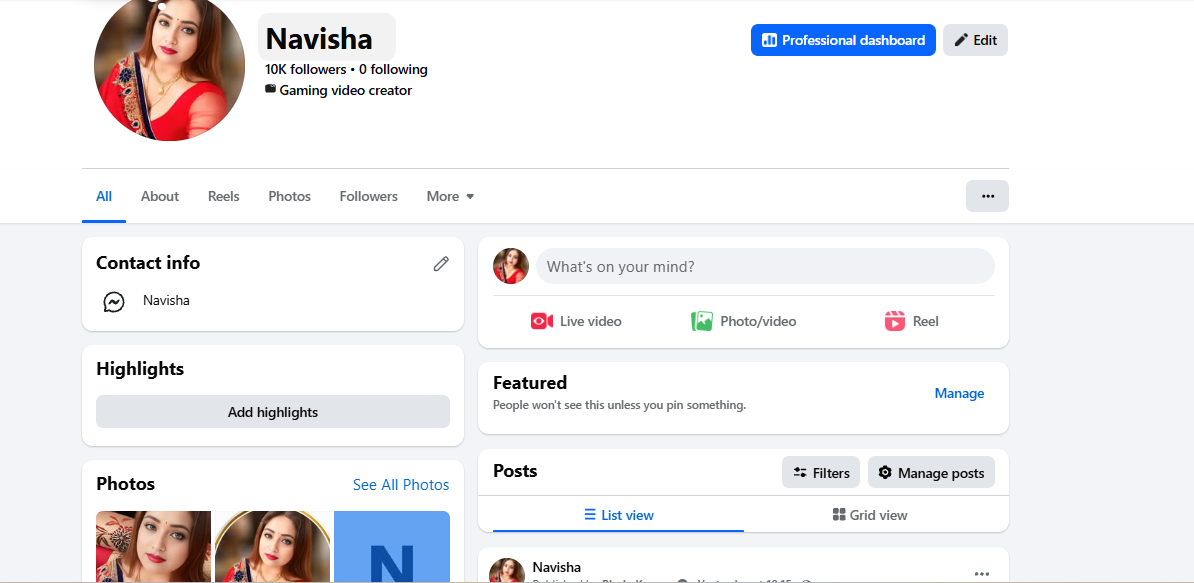The height and width of the screenshot is (583, 1194).
Task: Click the 10K followers text
Action: (305, 69)
